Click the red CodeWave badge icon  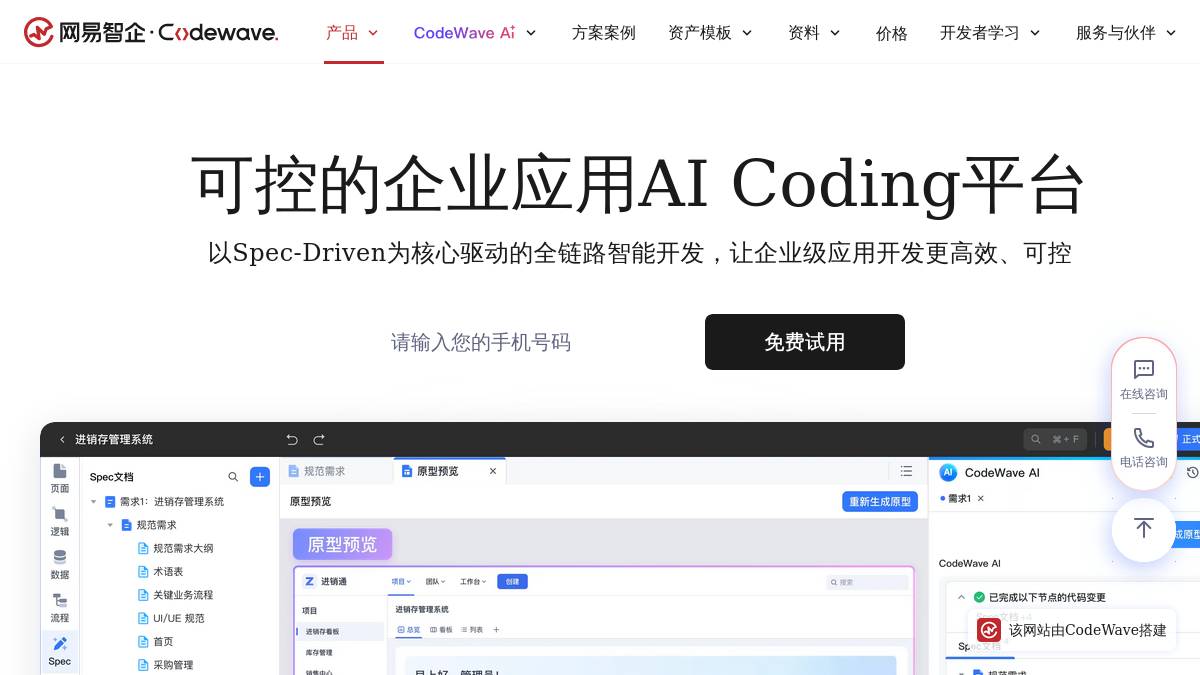point(989,630)
